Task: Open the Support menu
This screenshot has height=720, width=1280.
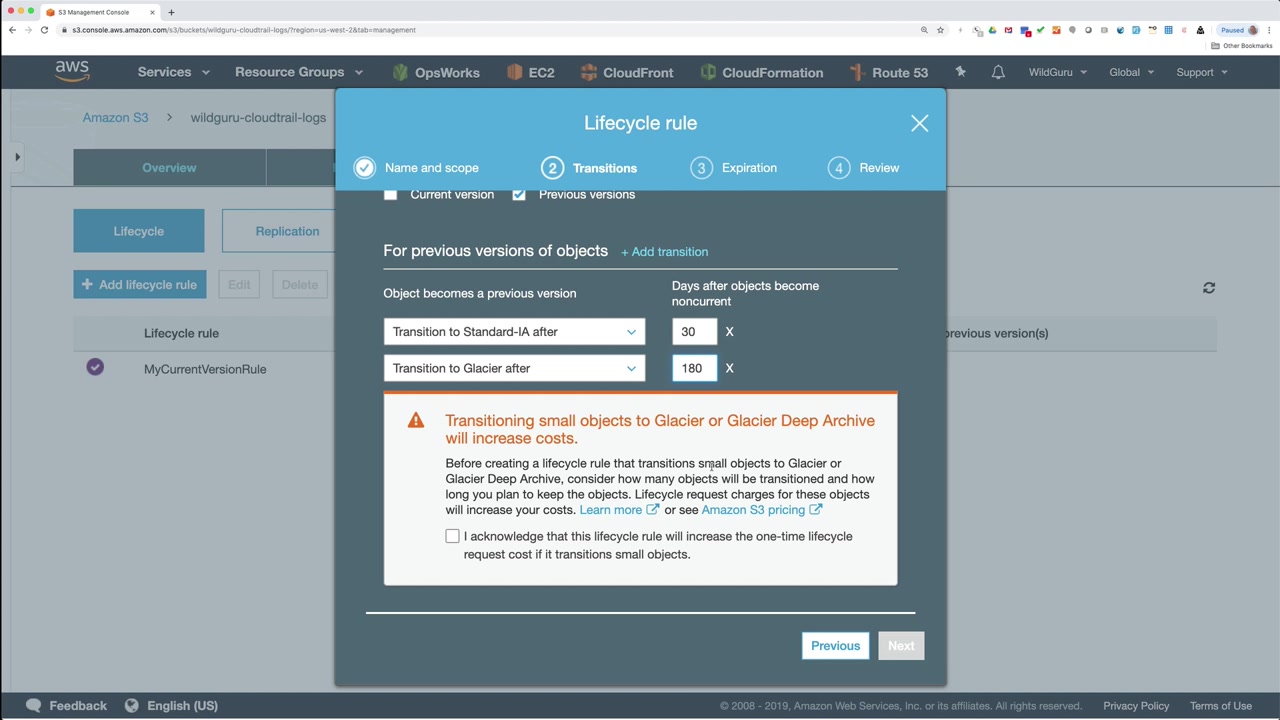Action: click(x=1201, y=72)
